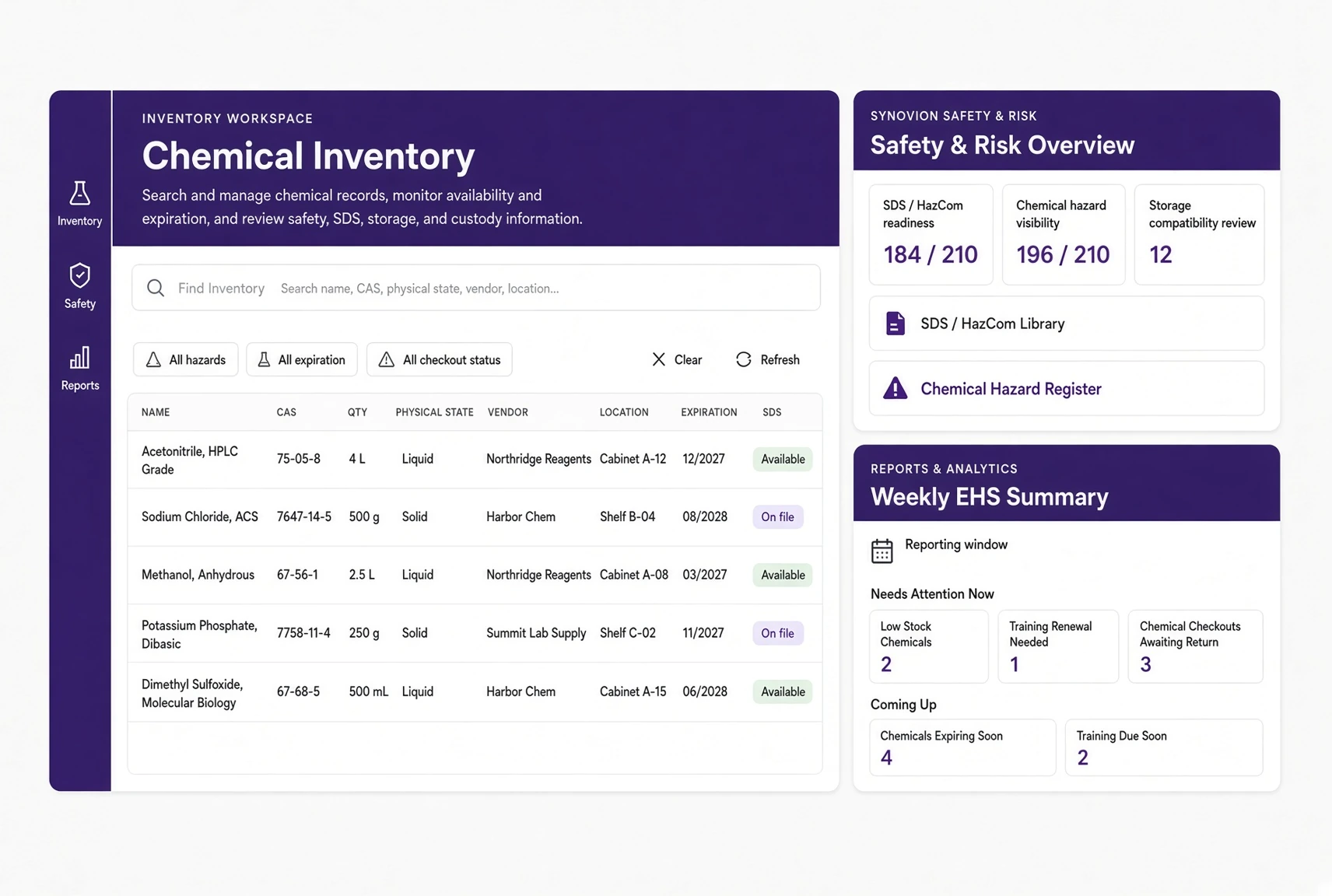The width and height of the screenshot is (1332, 896).
Task: Open the Storage compatibility review card
Action: (x=1199, y=234)
